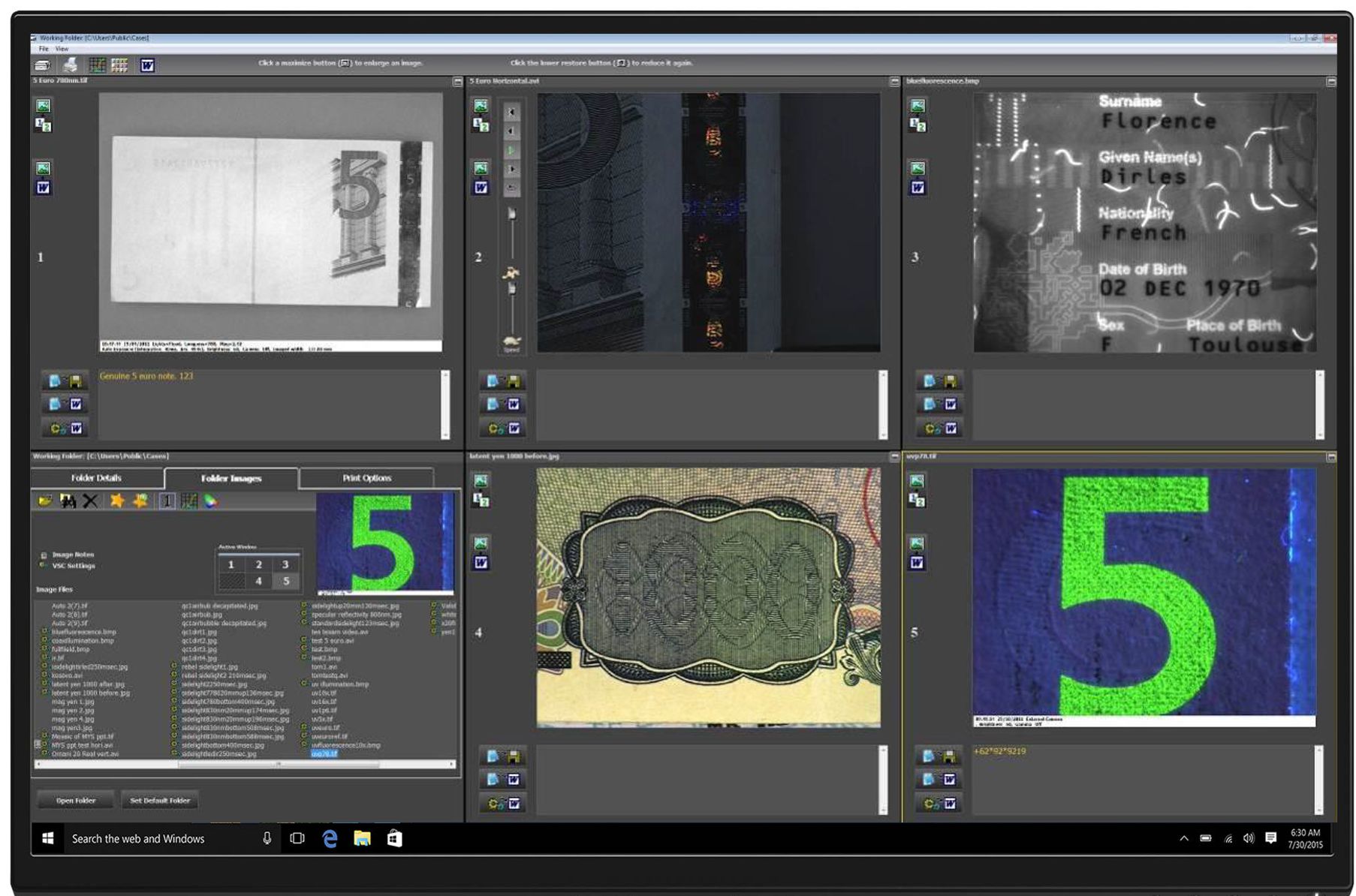Switch to the Folder Details tab
This screenshot has width=1356, height=896.
pyautogui.click(x=97, y=478)
